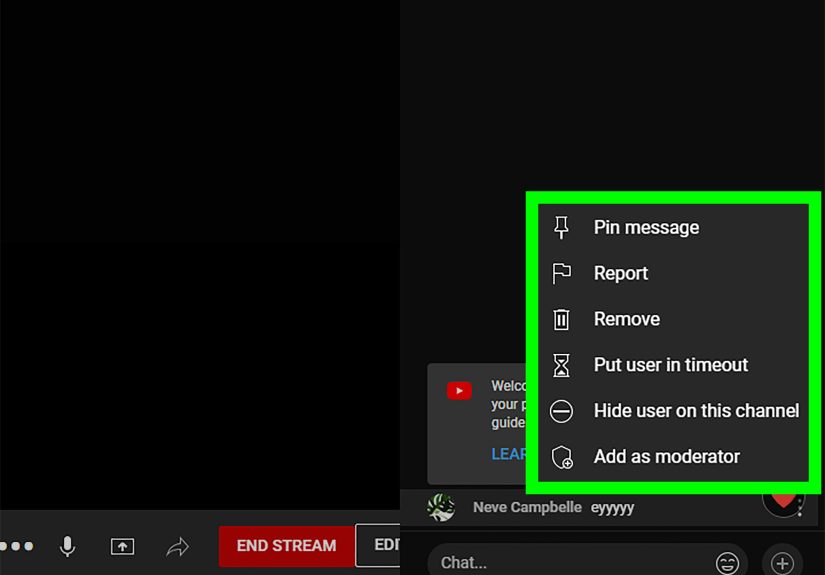
Task: Click Neve Campbelle's avatar in chat
Action: (x=440, y=507)
